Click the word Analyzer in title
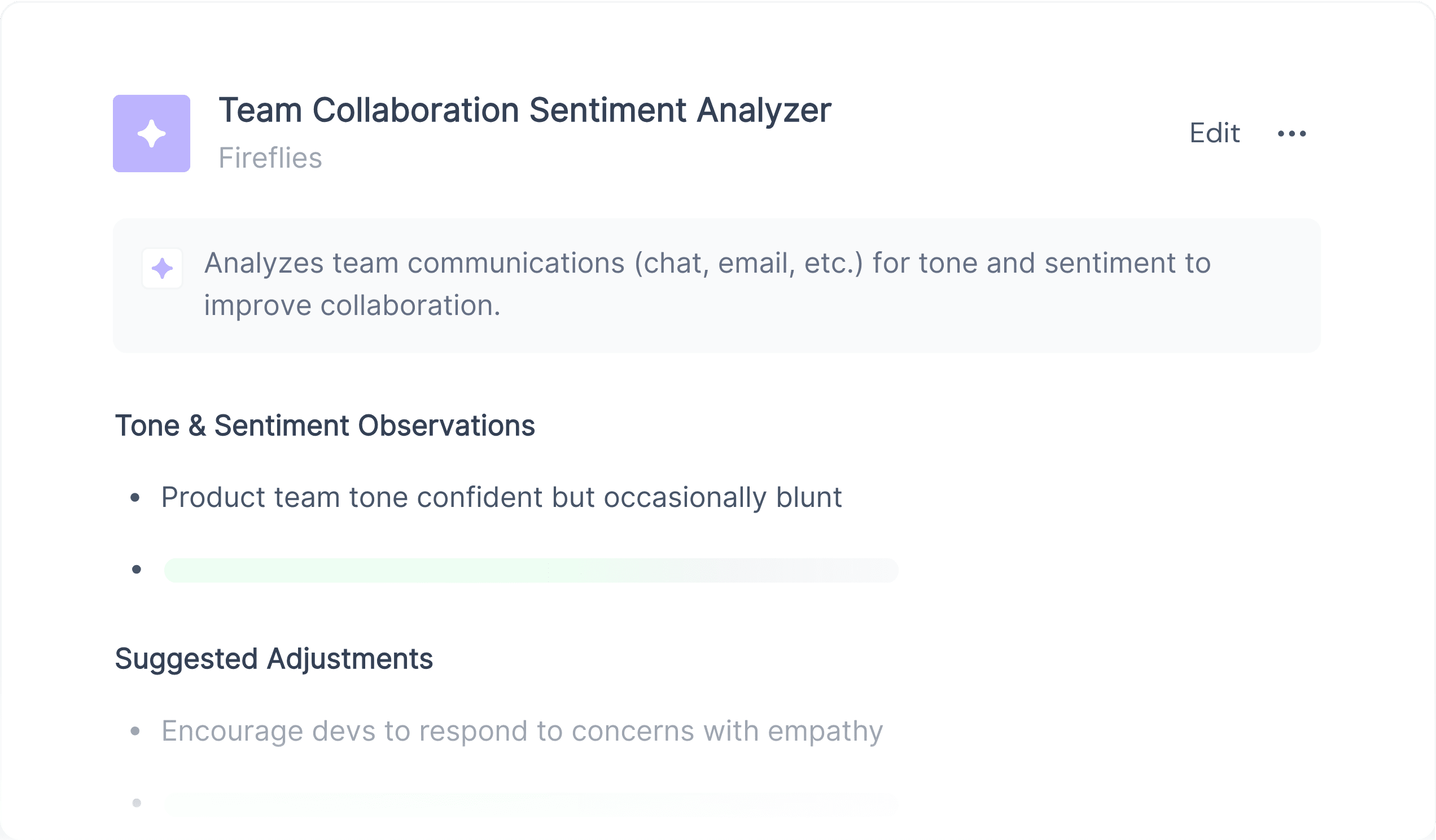This screenshot has height=840, width=1436. 764,110
